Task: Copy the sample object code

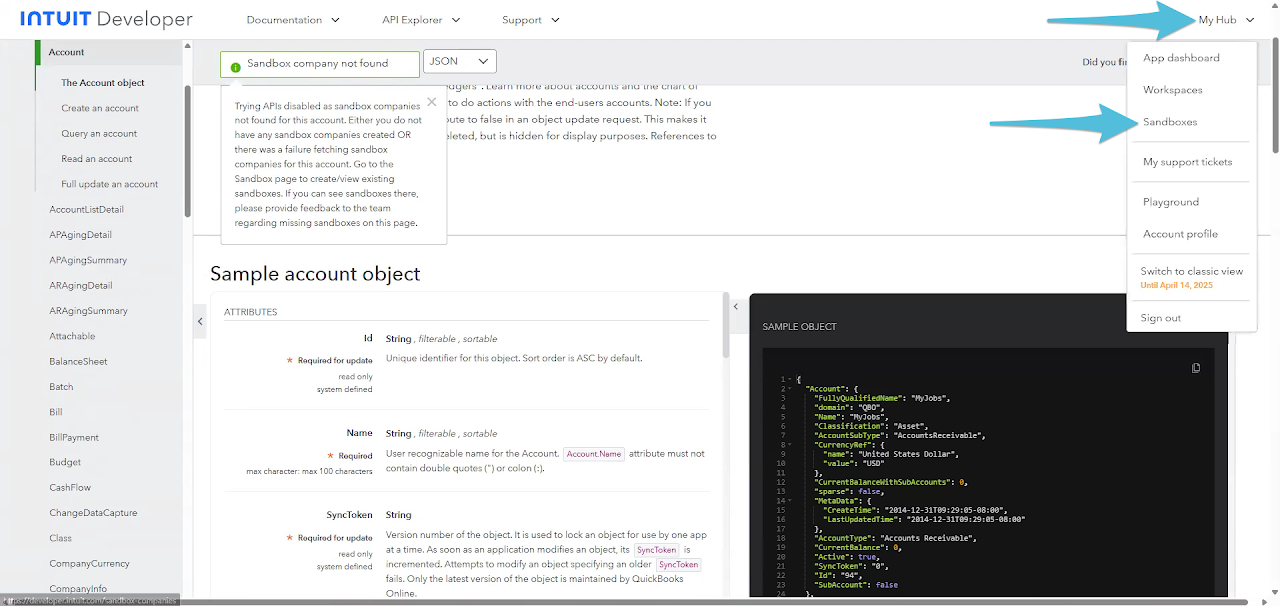Action: coord(1196,368)
